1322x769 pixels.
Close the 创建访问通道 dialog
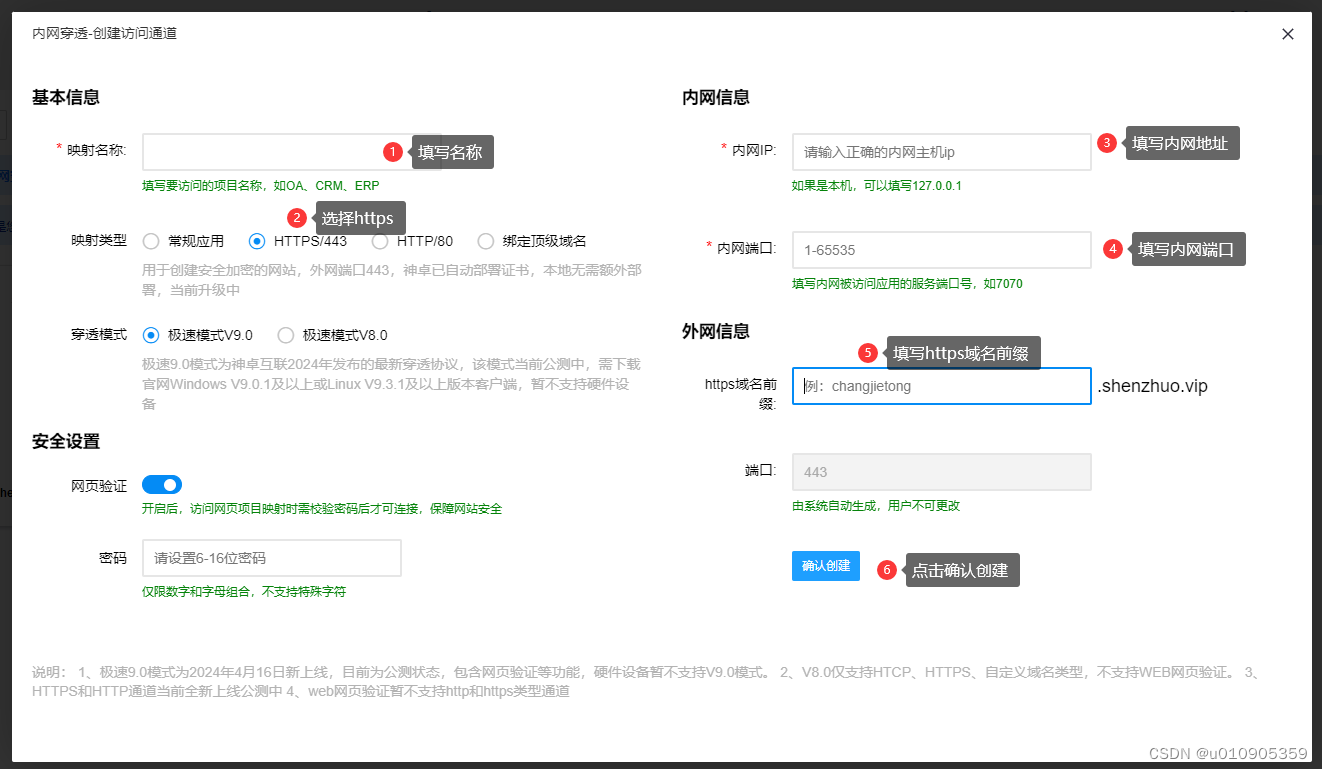point(1288,34)
